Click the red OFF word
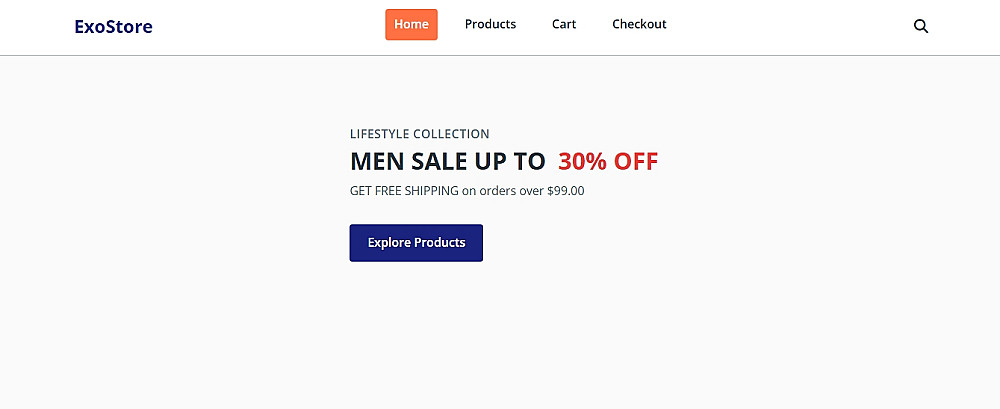The height and width of the screenshot is (409, 1000). tap(636, 161)
